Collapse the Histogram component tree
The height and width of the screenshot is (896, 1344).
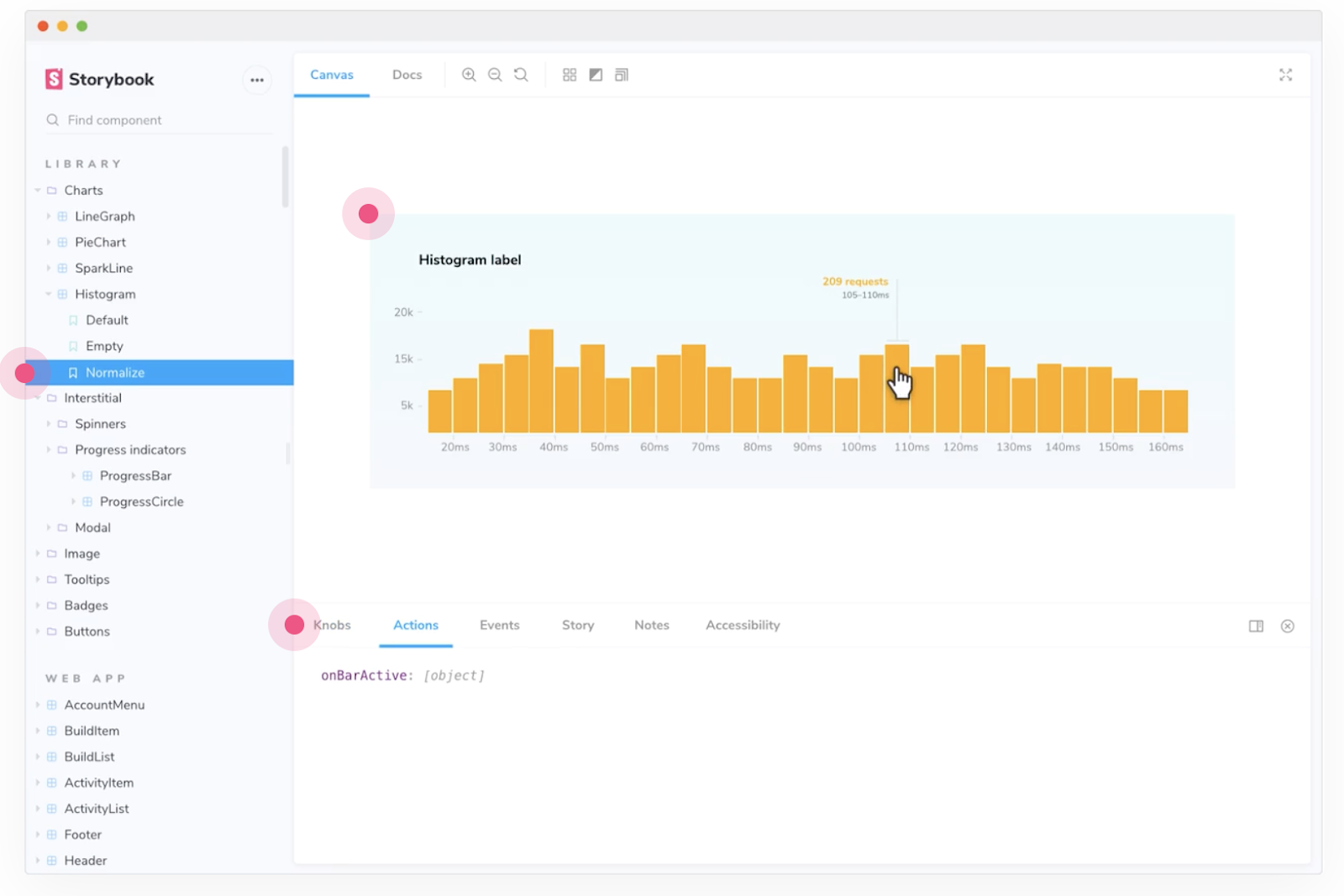coord(49,294)
